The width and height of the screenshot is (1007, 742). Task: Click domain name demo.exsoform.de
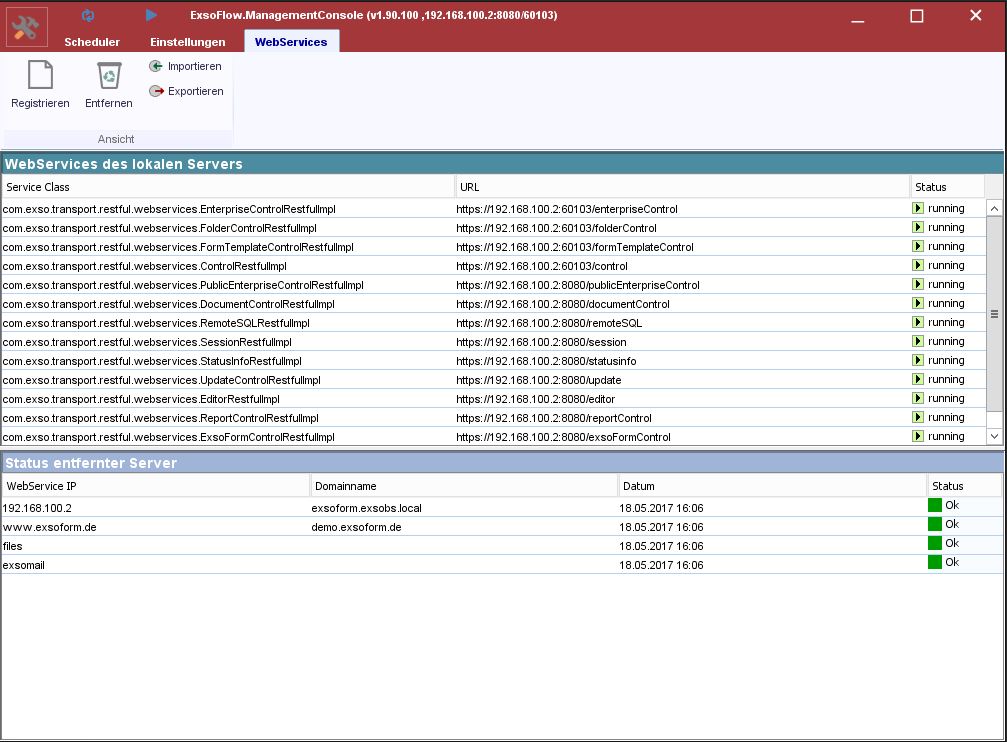(x=356, y=527)
